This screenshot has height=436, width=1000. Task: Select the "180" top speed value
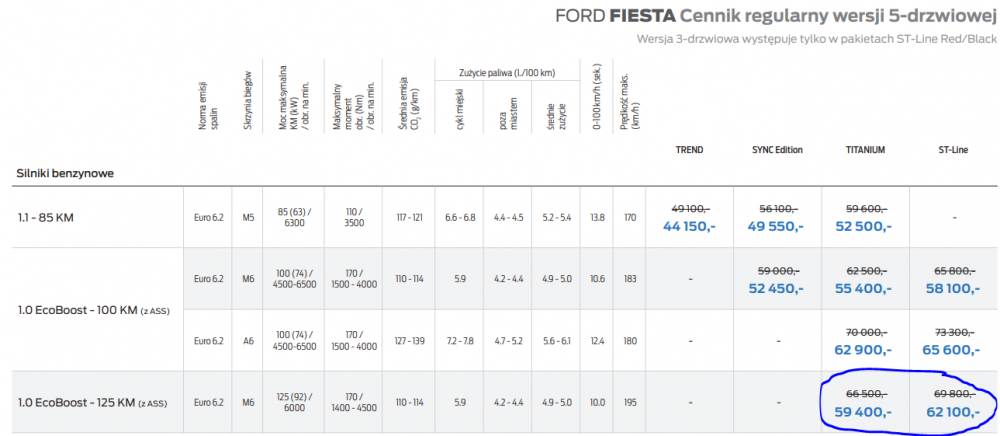(x=630, y=340)
